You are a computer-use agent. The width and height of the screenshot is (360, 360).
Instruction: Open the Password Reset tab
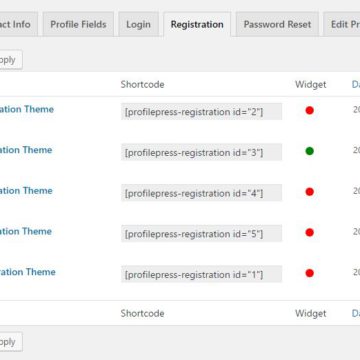point(277,24)
